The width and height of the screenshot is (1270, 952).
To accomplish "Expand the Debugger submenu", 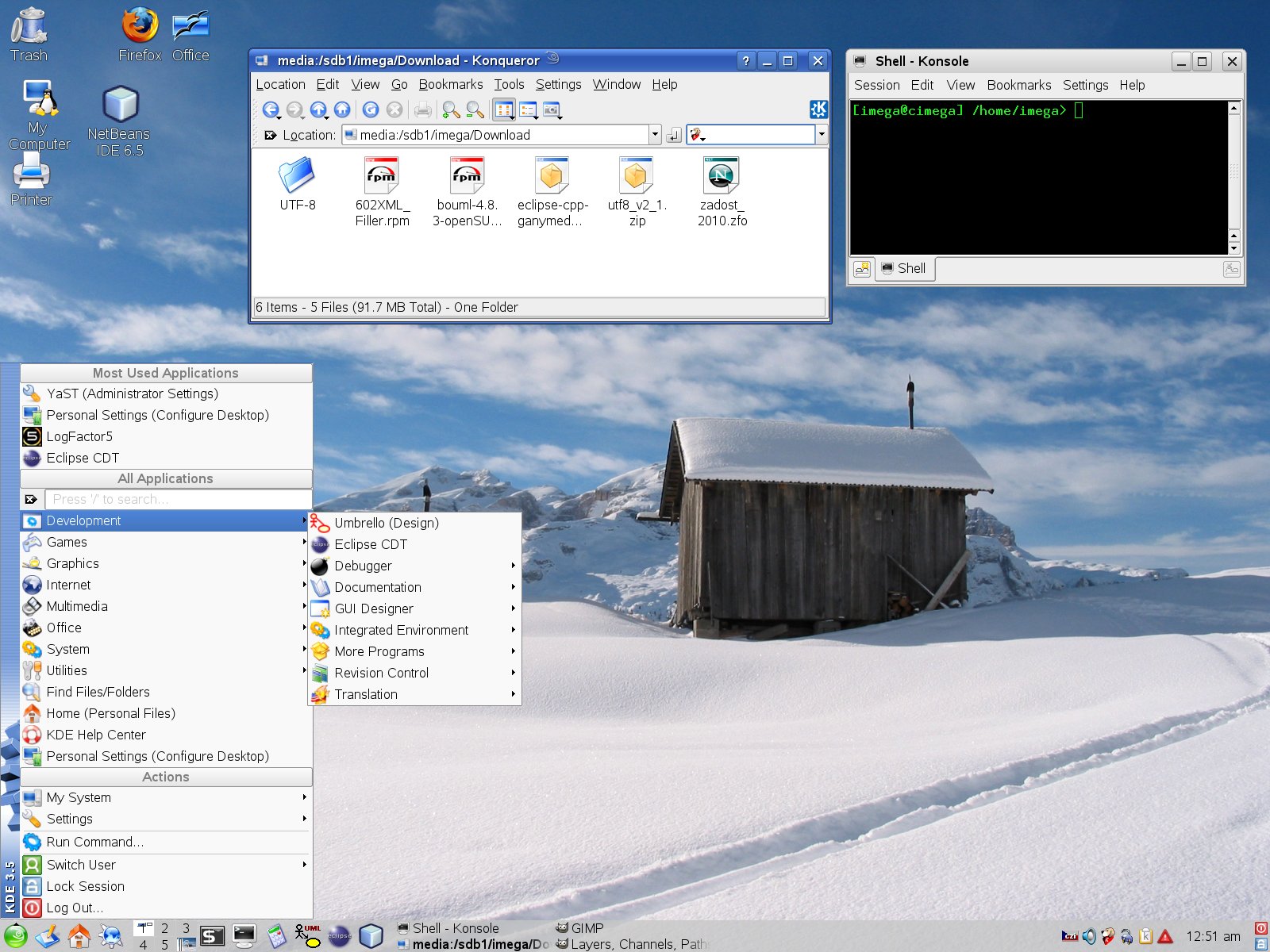I will [414, 566].
